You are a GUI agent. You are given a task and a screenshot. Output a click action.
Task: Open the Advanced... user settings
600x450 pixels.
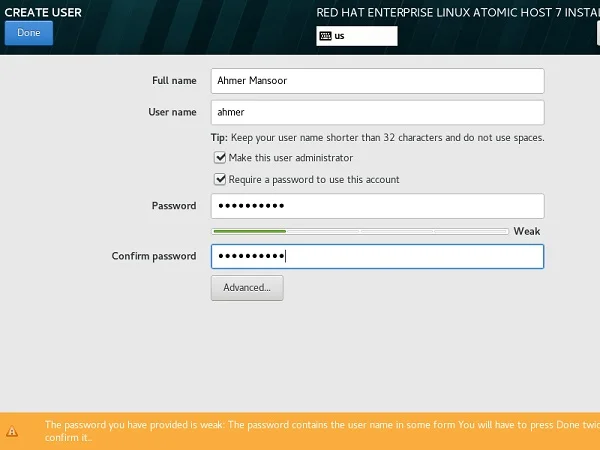(247, 288)
